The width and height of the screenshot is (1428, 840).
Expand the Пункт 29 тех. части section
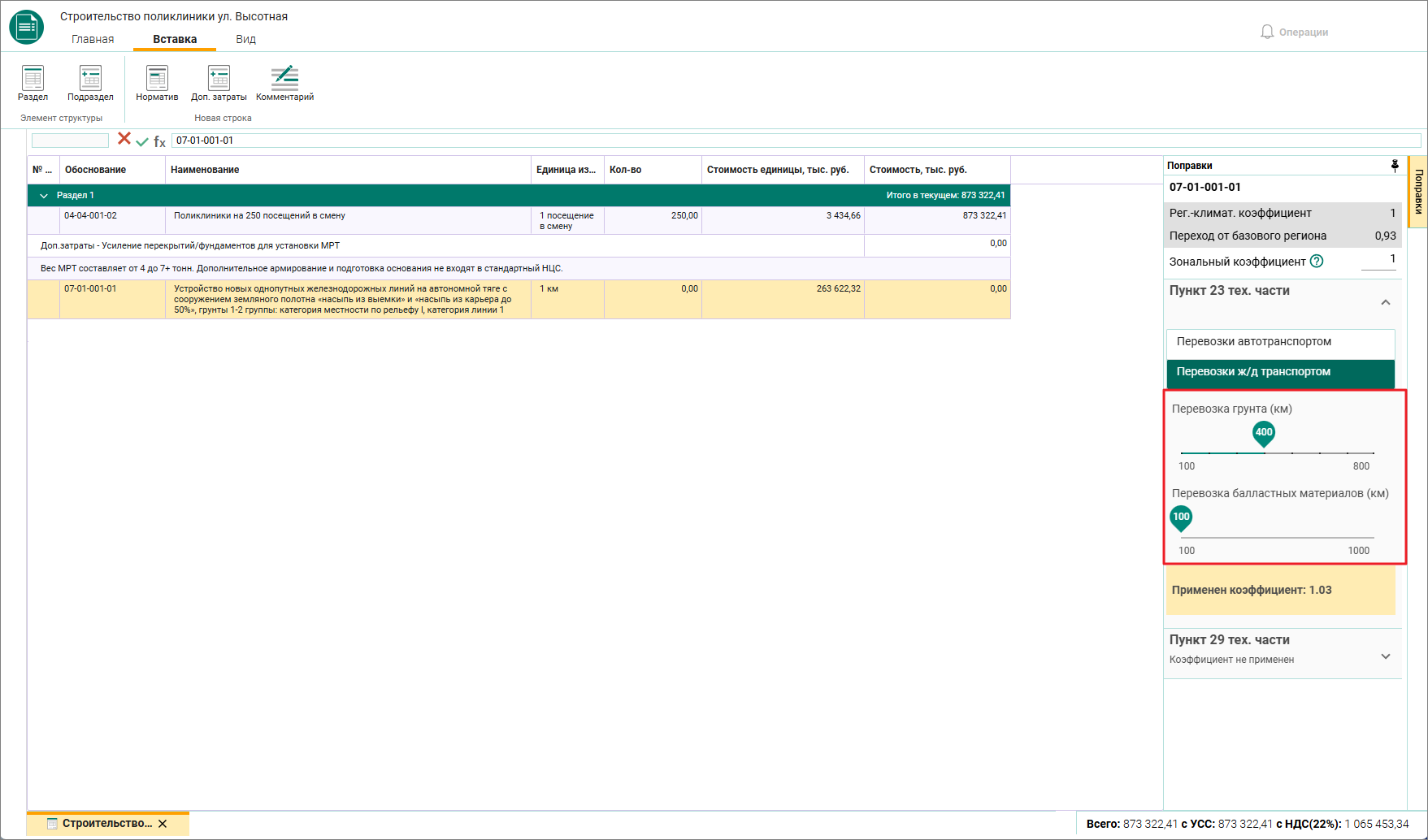(1386, 656)
